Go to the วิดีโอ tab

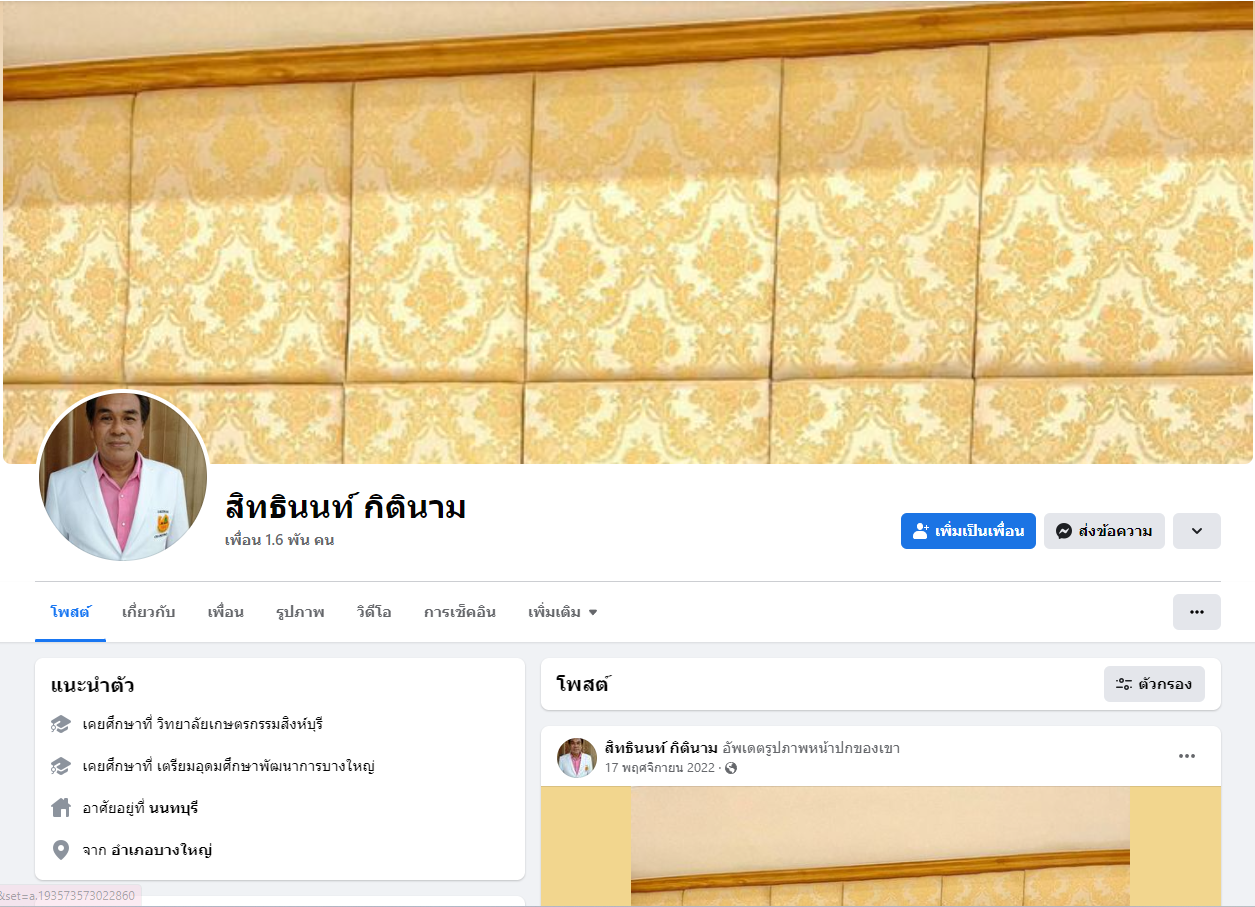(x=373, y=612)
